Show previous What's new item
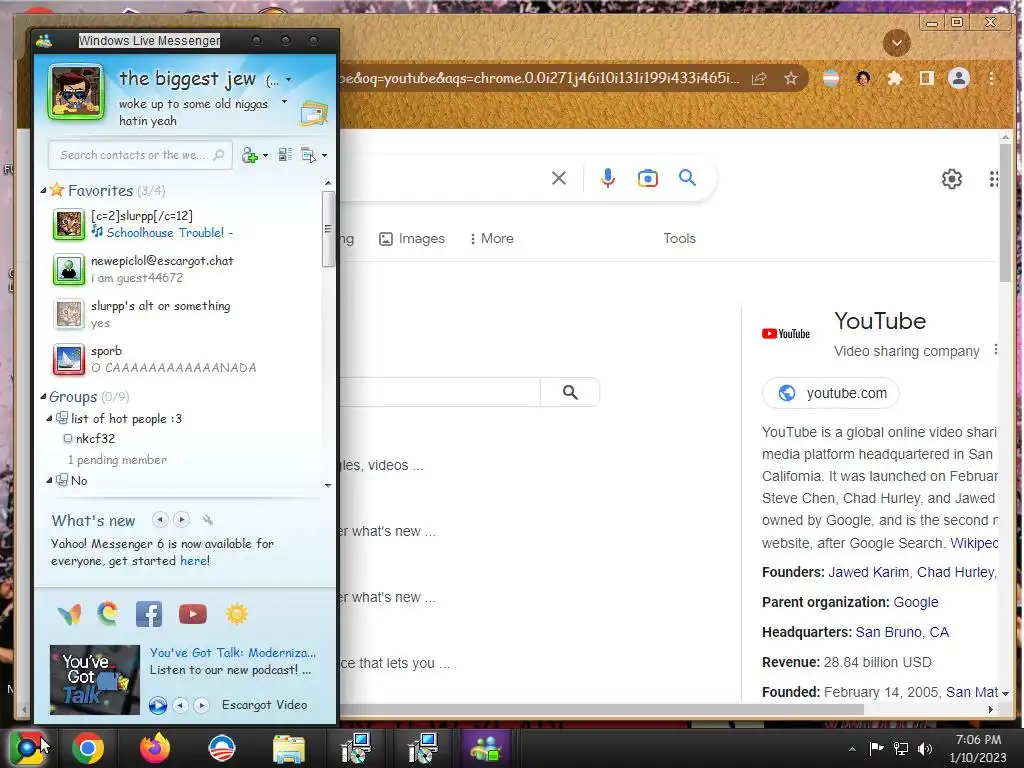This screenshot has width=1024, height=768. pos(160,520)
